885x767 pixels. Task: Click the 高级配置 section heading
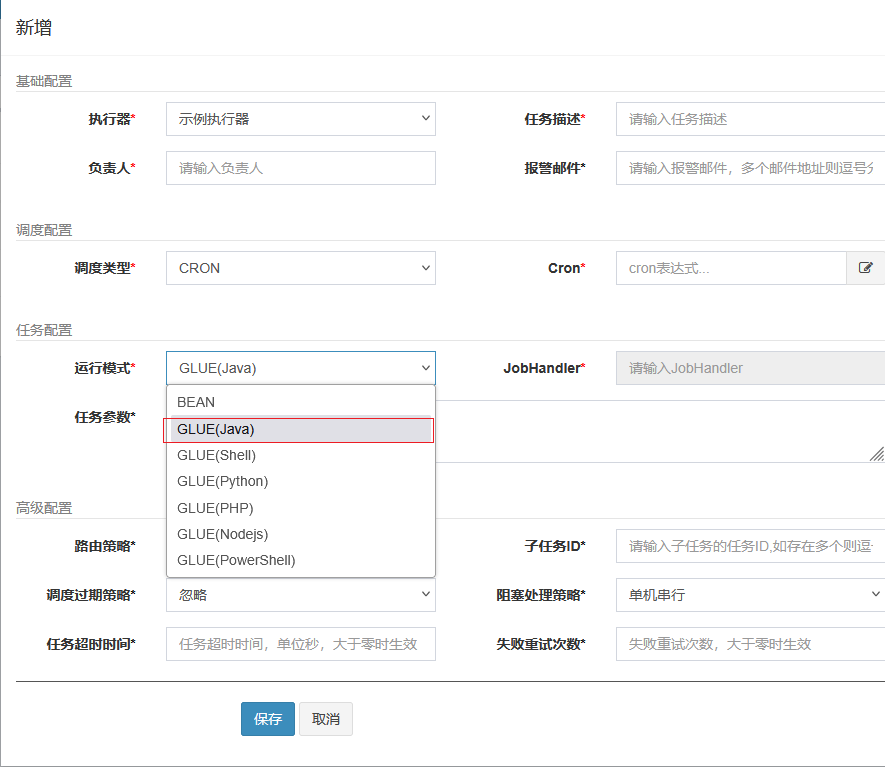point(44,508)
